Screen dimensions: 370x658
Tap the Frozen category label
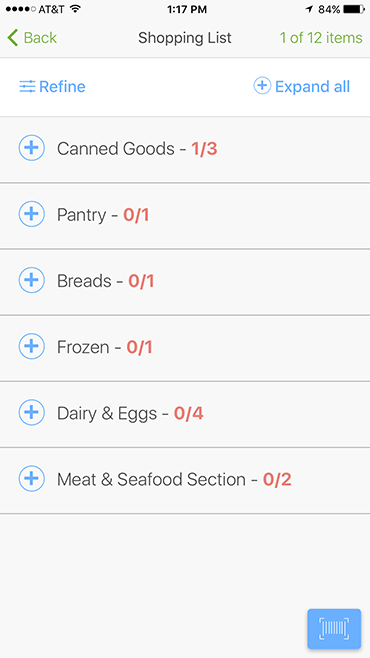point(83,347)
